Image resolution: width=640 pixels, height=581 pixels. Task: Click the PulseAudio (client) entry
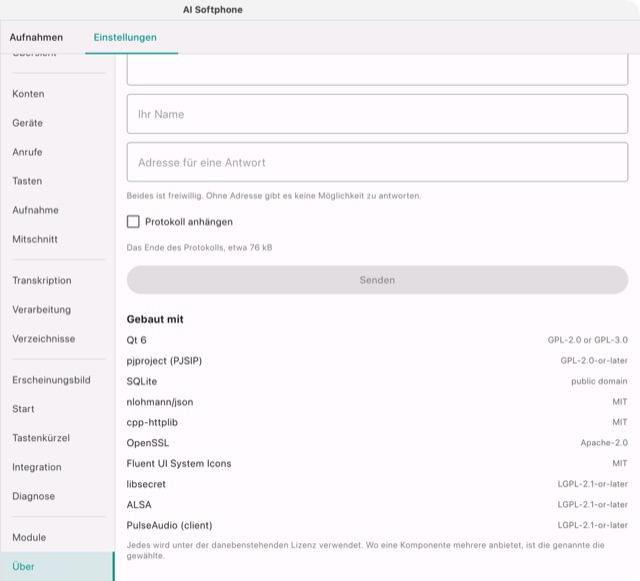coord(169,525)
